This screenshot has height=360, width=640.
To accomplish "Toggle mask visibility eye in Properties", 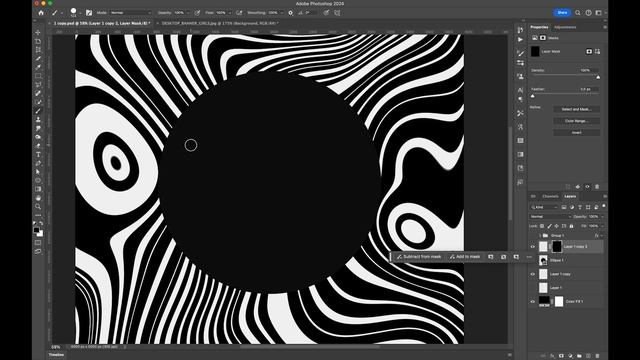I will [x=587, y=187].
